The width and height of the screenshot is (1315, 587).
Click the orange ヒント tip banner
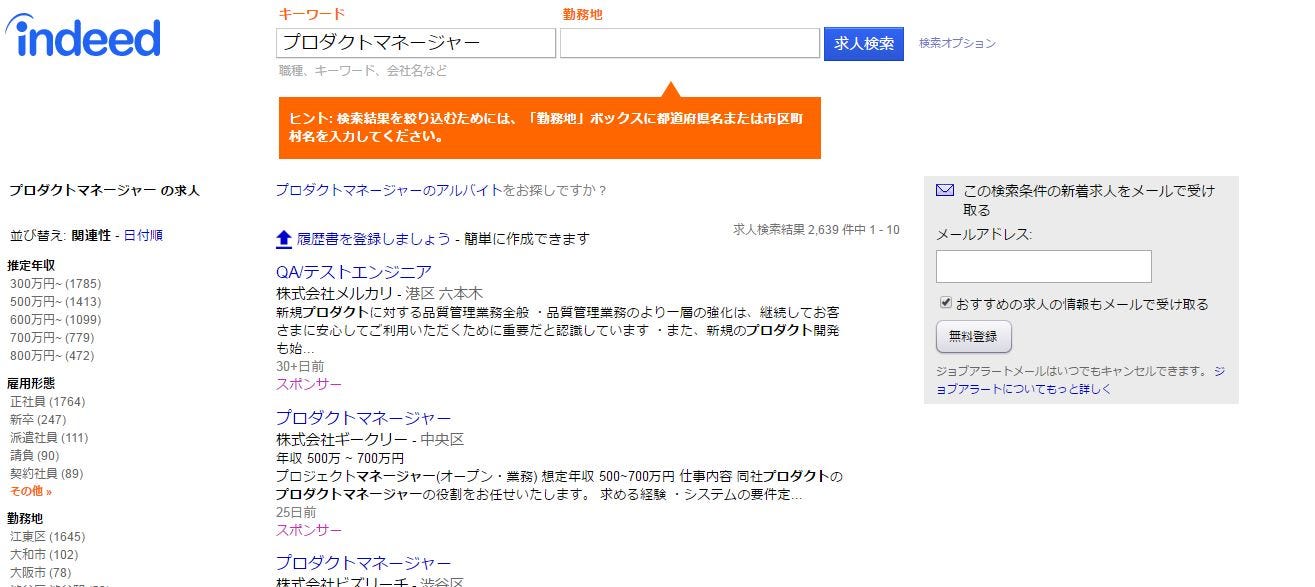[x=550, y=127]
